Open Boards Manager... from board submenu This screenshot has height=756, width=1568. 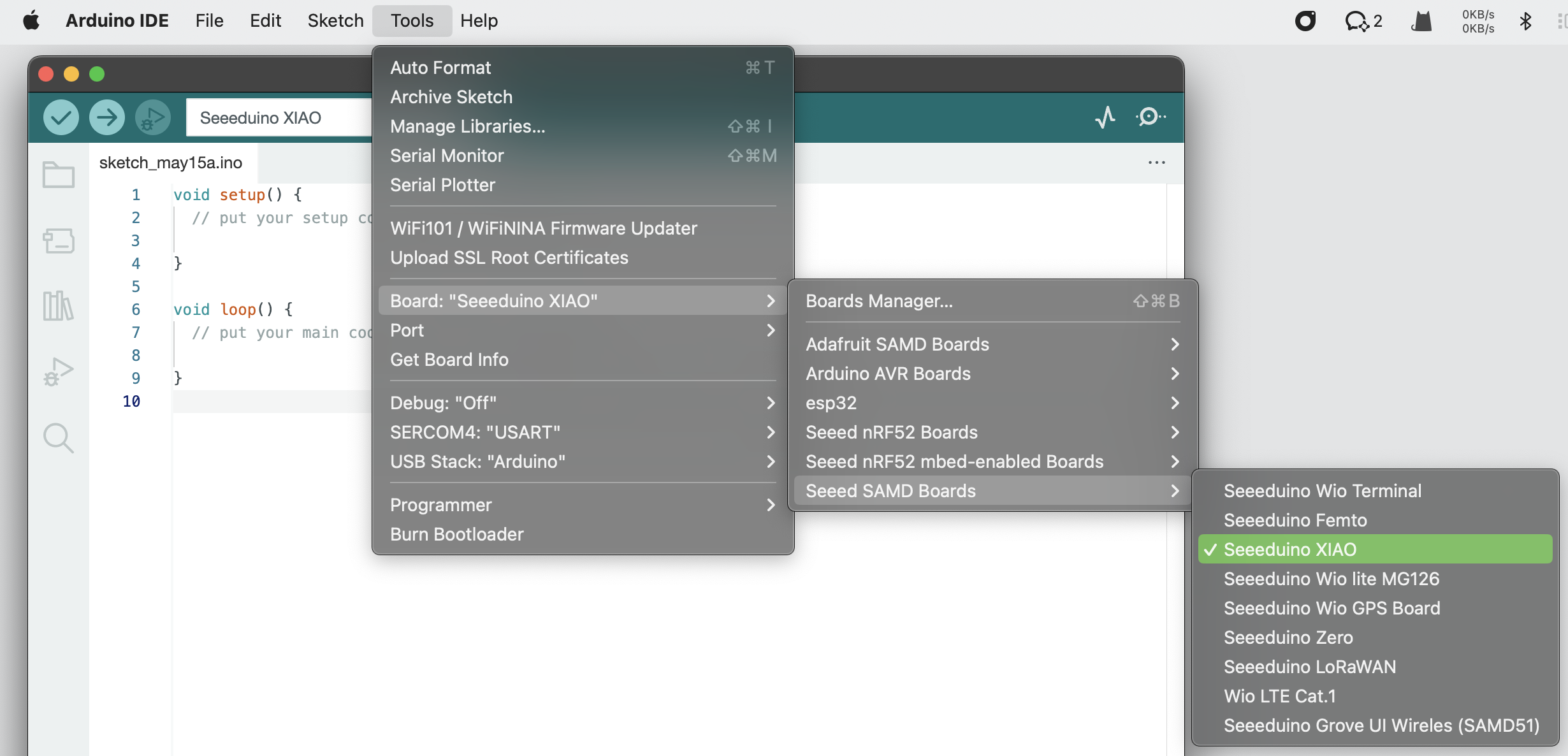(x=992, y=300)
